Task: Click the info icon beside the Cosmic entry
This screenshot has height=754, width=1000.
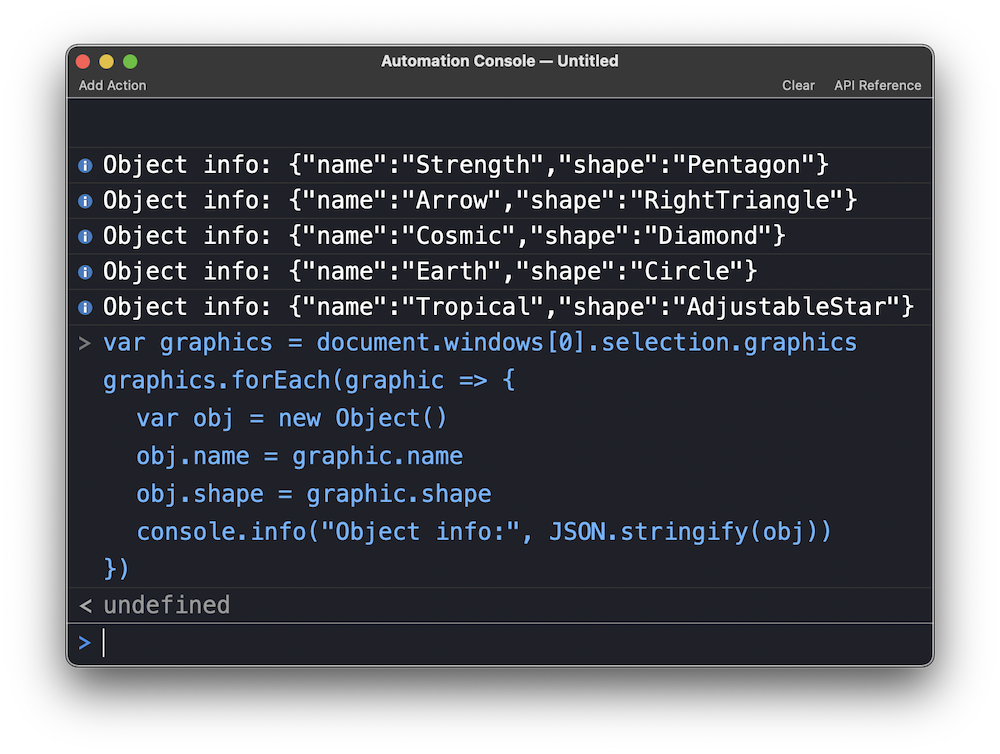Action: [x=85, y=236]
